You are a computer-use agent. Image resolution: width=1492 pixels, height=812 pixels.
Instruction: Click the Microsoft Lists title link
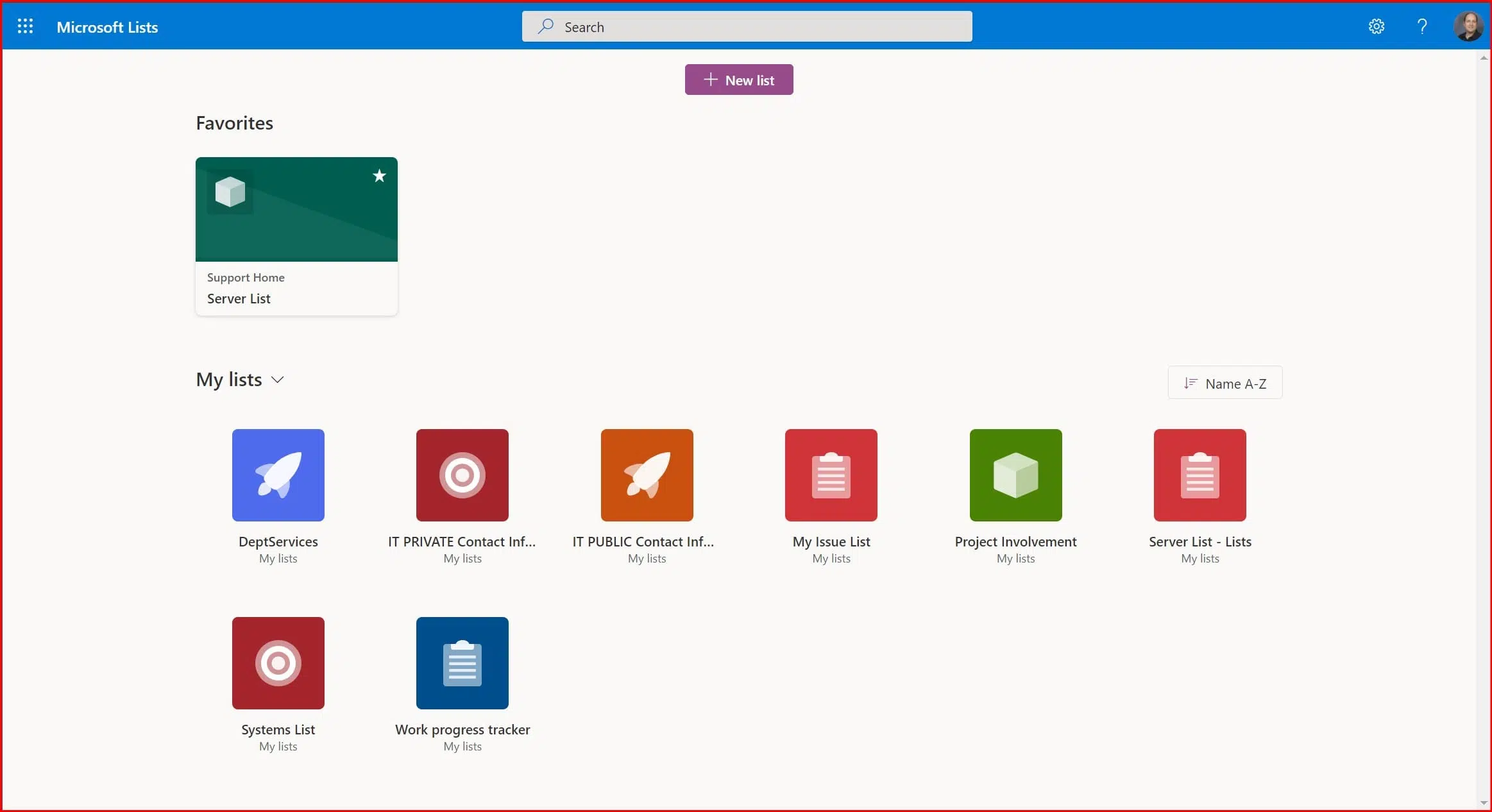[107, 27]
